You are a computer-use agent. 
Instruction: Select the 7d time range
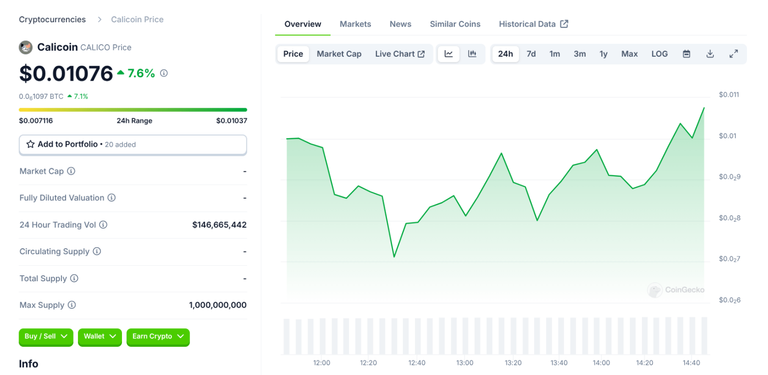pyautogui.click(x=531, y=54)
